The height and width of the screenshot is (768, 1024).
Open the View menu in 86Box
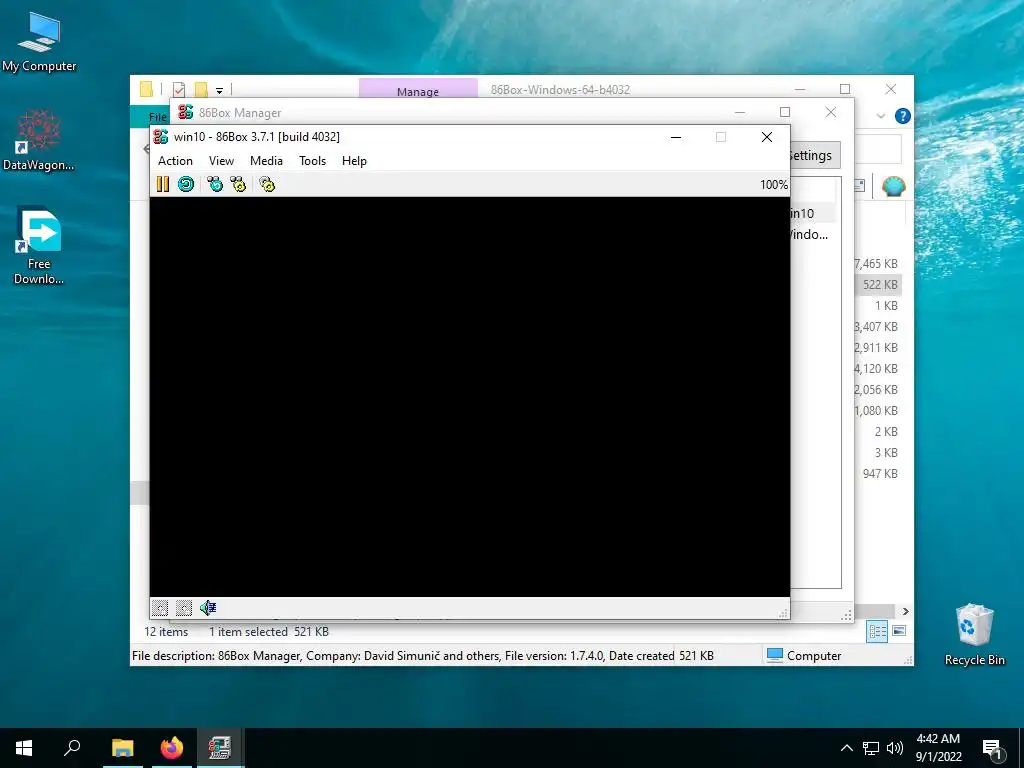[221, 161]
